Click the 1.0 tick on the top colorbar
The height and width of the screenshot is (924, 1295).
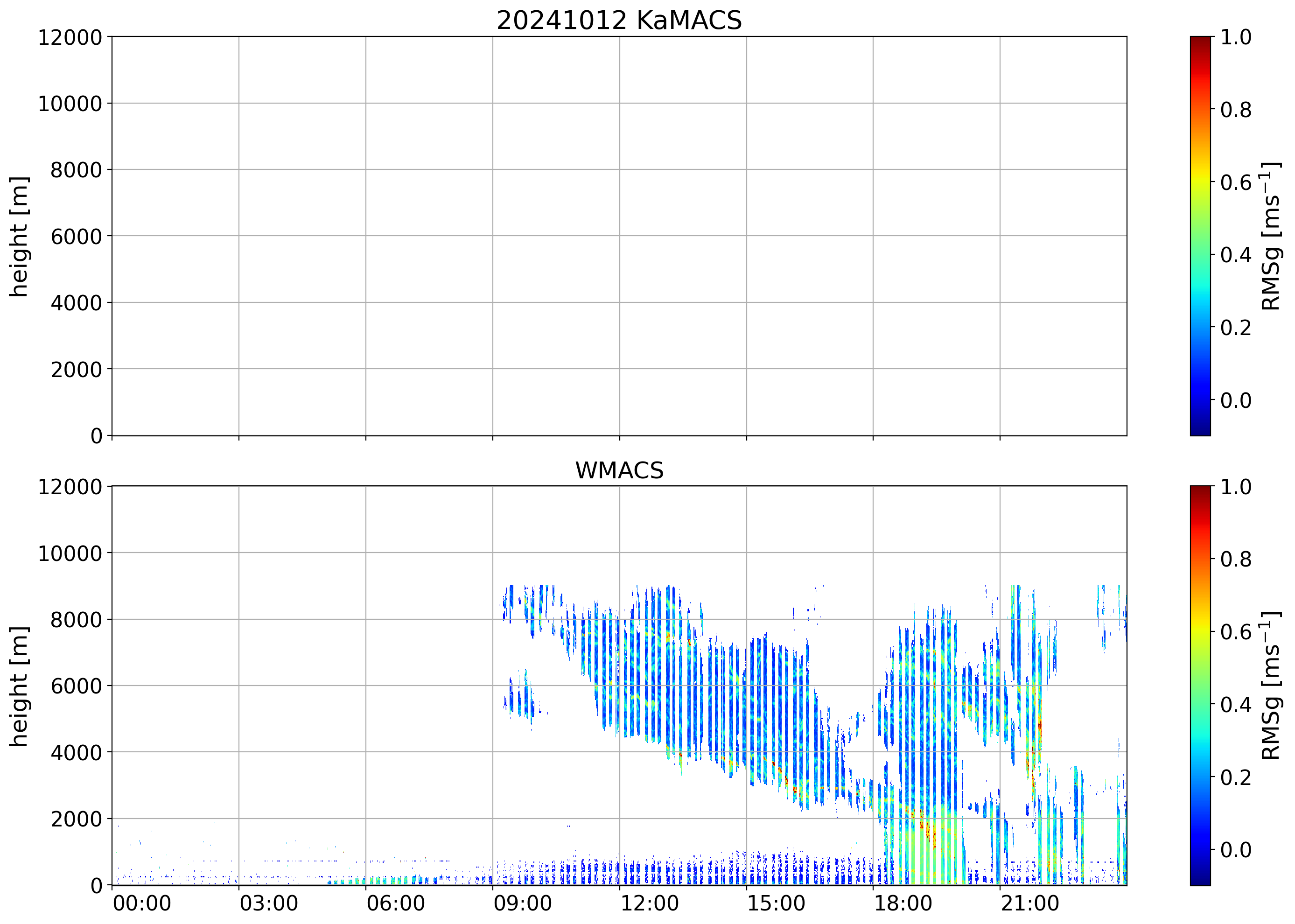1235,37
